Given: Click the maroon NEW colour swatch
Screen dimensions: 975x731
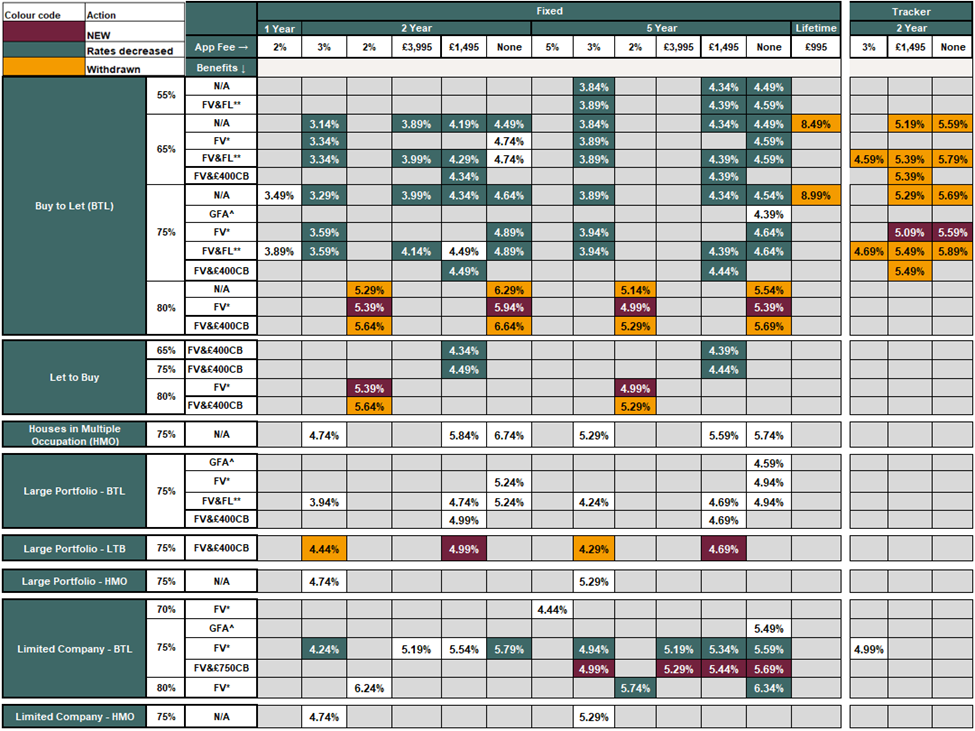Looking at the screenshot, I should tap(42, 32).
